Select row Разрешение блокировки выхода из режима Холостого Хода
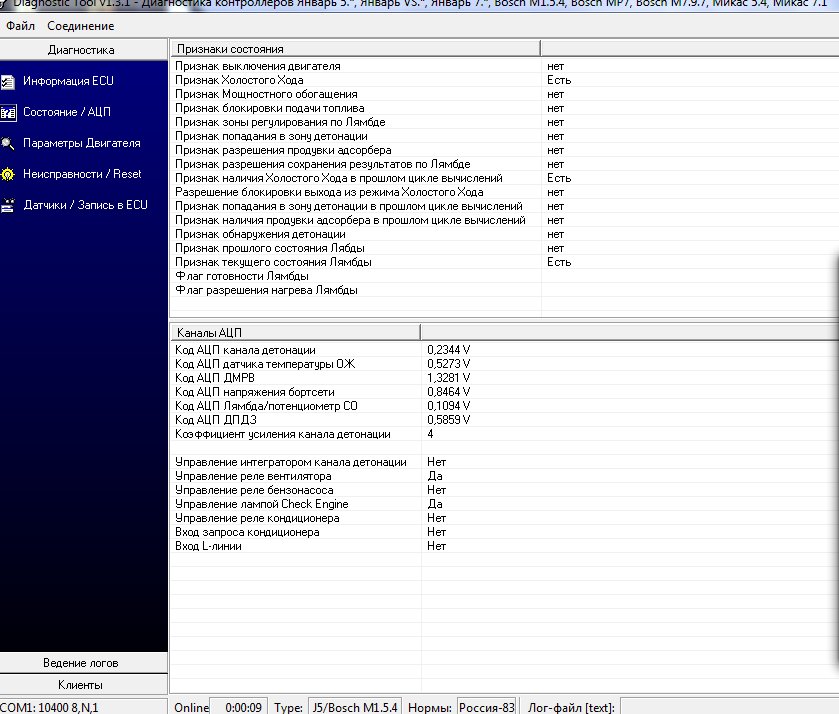 (x=504, y=192)
